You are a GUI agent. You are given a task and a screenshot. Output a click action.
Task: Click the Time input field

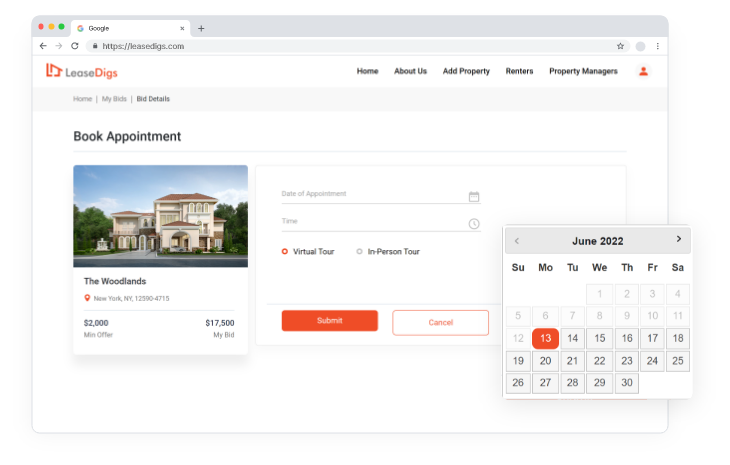click(x=381, y=222)
